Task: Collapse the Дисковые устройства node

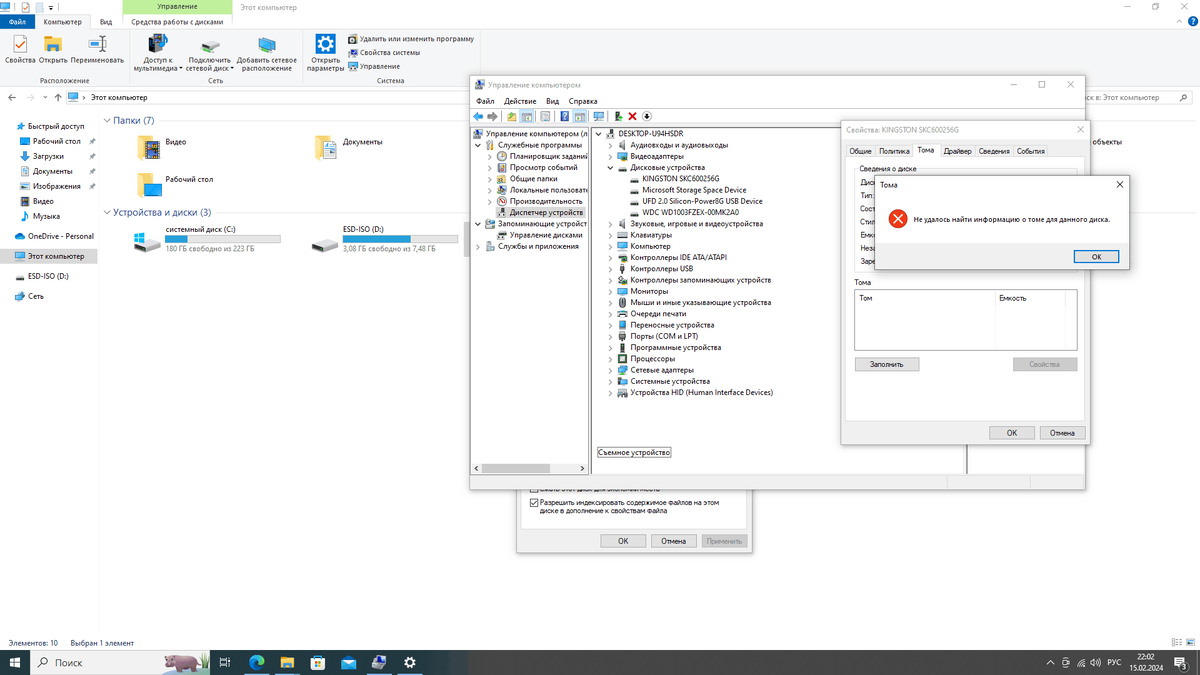Action: click(x=611, y=167)
